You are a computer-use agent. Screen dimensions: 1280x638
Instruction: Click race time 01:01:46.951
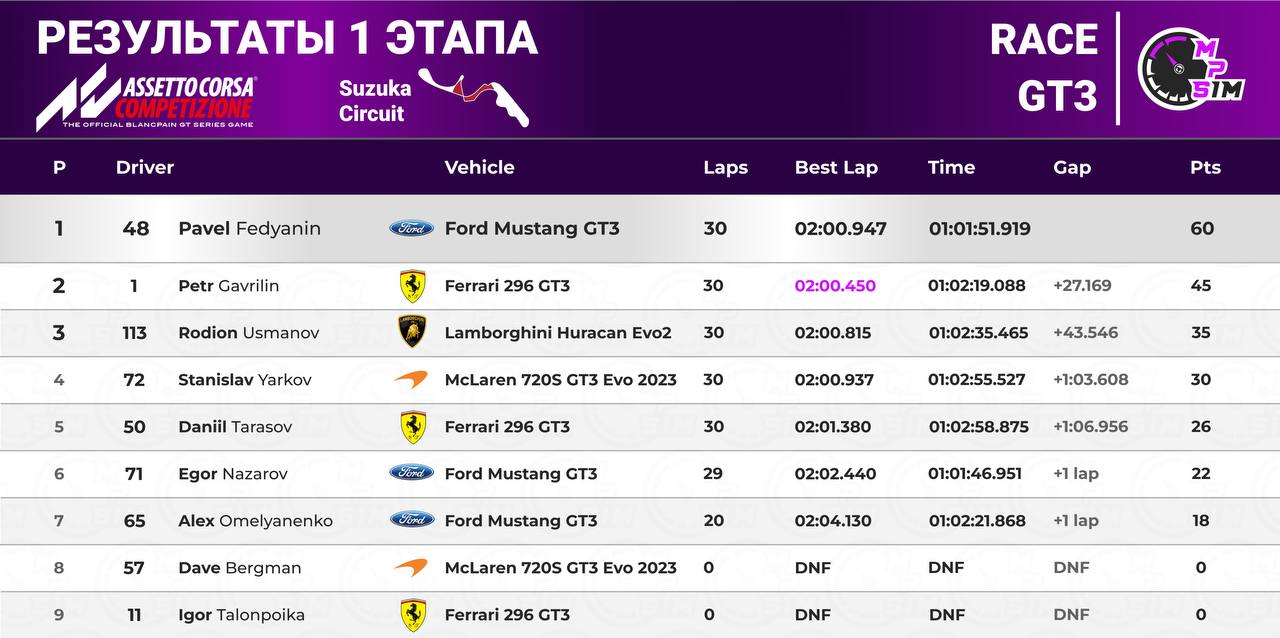pyautogui.click(x=975, y=474)
